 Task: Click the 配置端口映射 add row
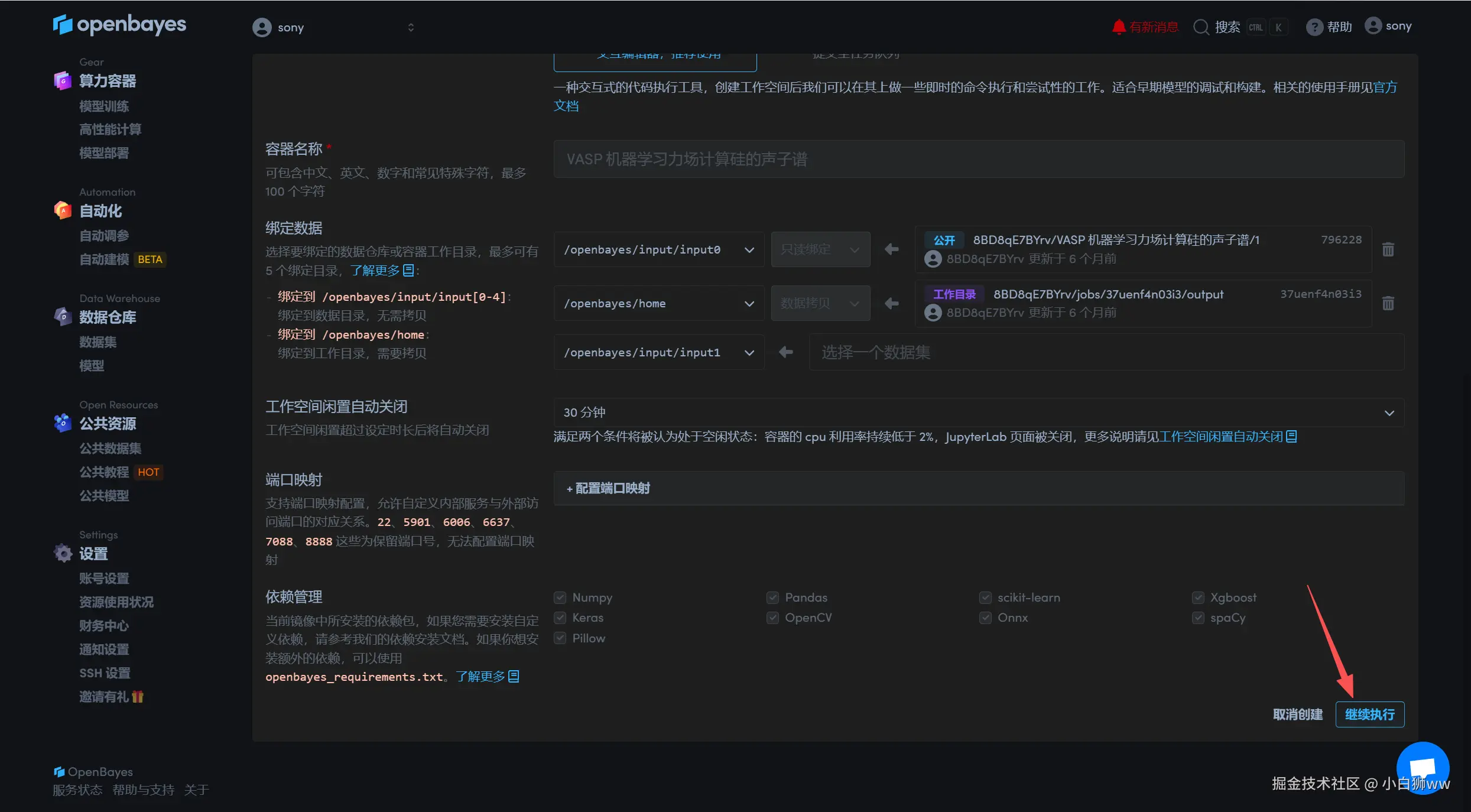click(x=609, y=488)
